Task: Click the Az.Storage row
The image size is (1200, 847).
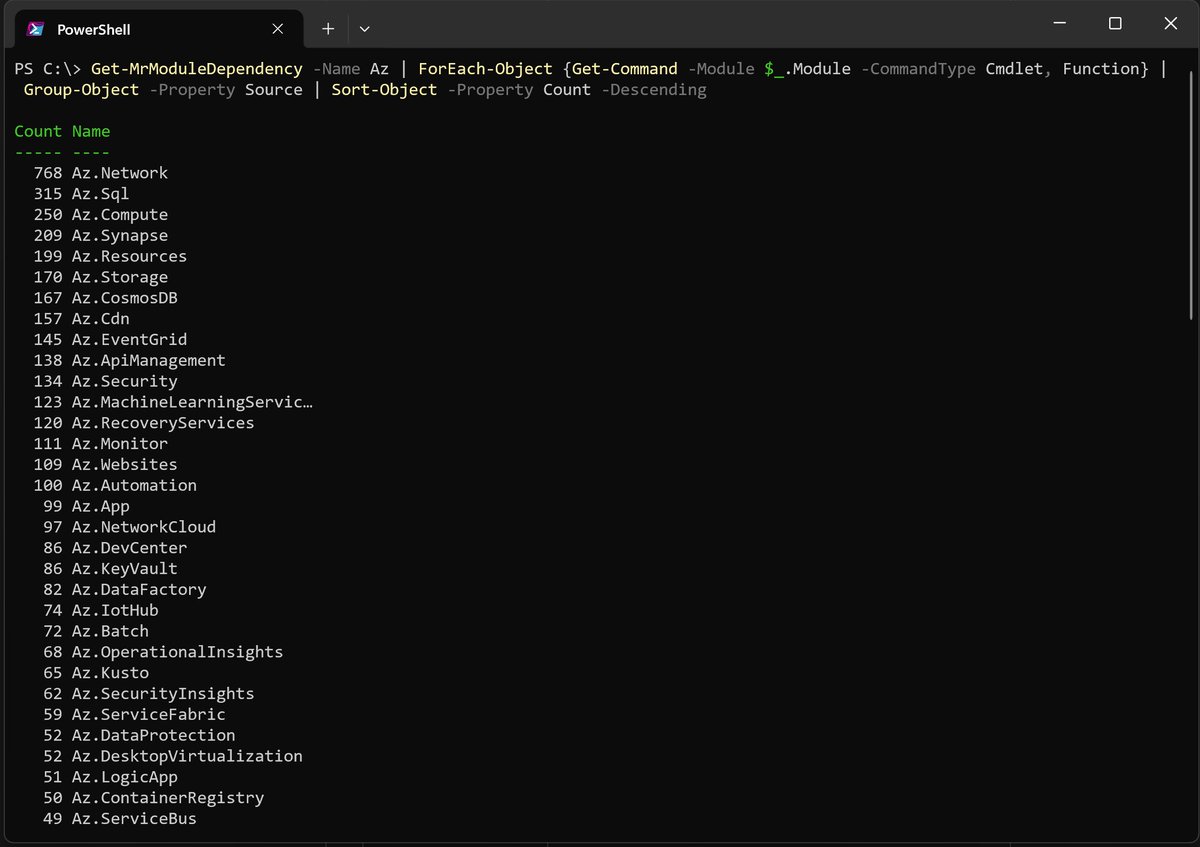Action: [101, 277]
